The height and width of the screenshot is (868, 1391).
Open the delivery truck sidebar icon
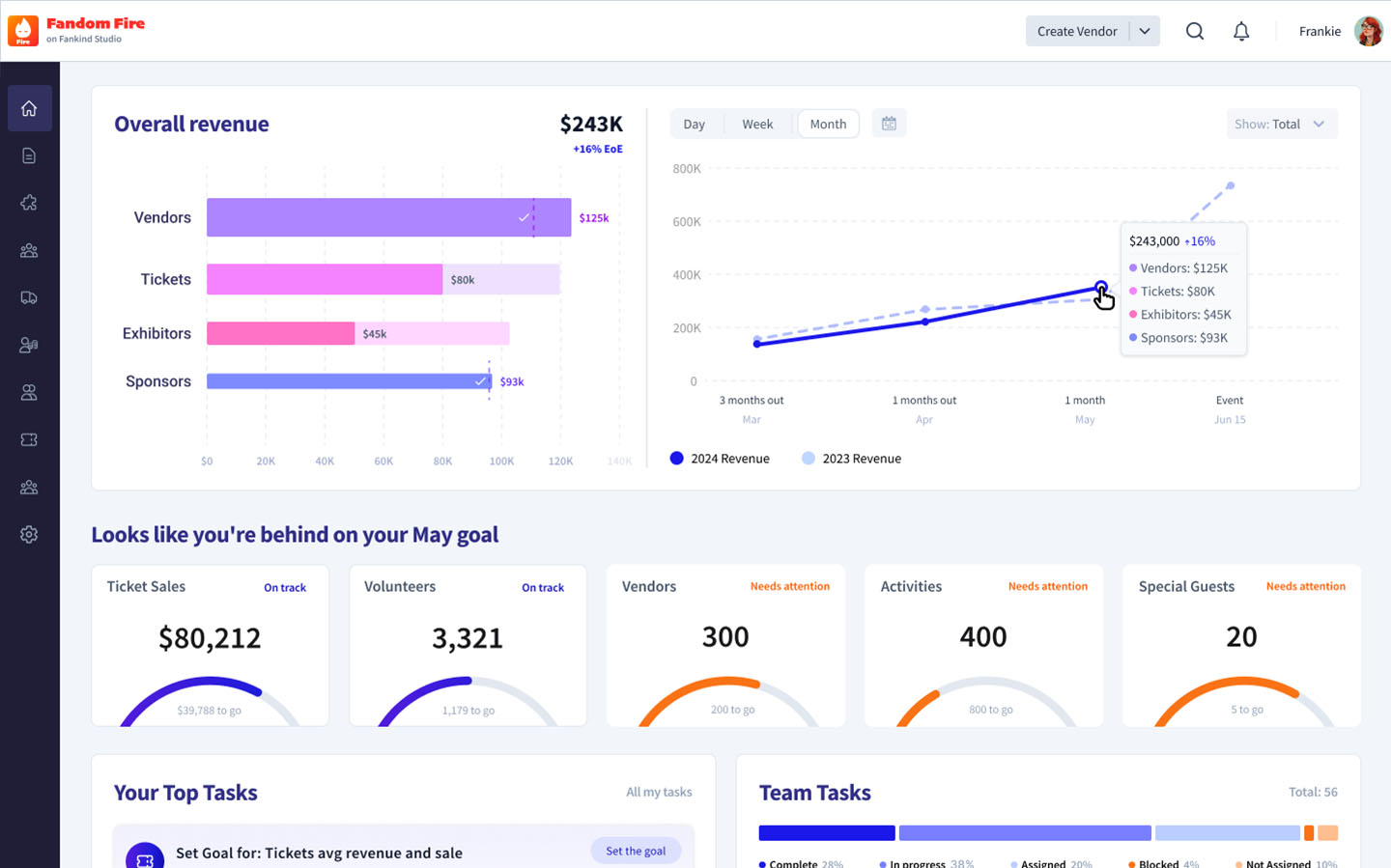coord(29,297)
